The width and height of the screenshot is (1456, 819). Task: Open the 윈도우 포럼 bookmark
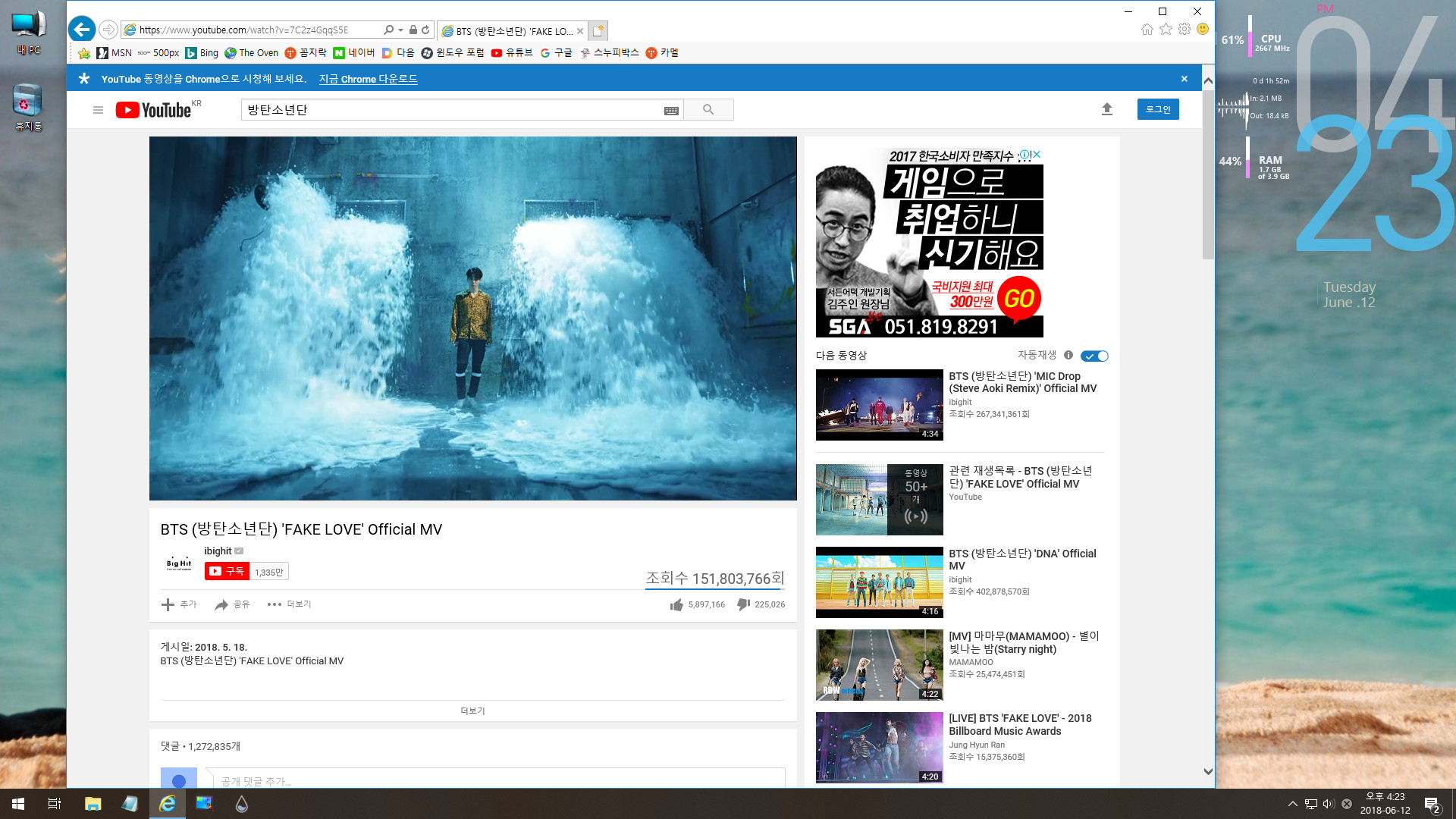pos(453,53)
